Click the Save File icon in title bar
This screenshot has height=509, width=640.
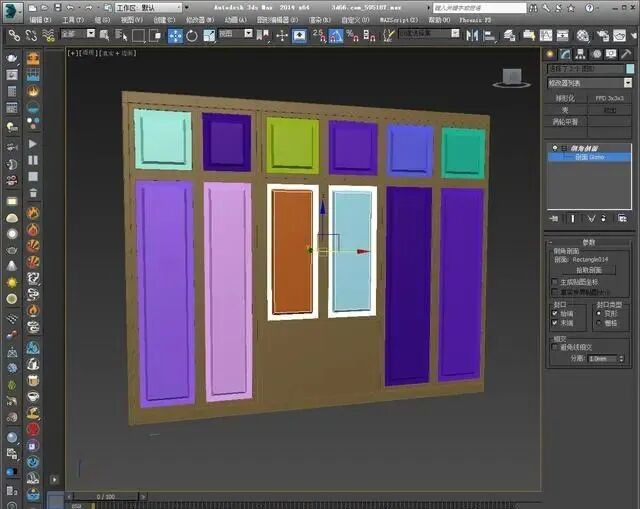click(x=58, y=7)
